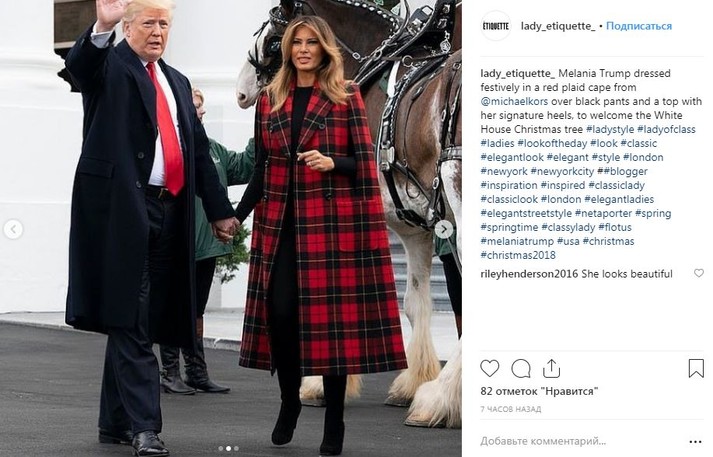Like the post with heart icon
Screen dimensions: 713x457
(490, 368)
